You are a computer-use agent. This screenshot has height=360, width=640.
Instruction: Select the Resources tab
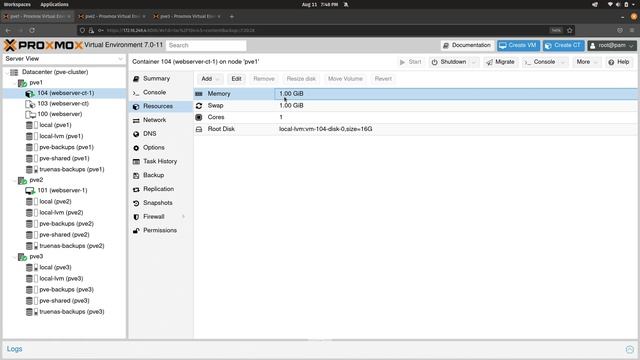click(x=158, y=106)
